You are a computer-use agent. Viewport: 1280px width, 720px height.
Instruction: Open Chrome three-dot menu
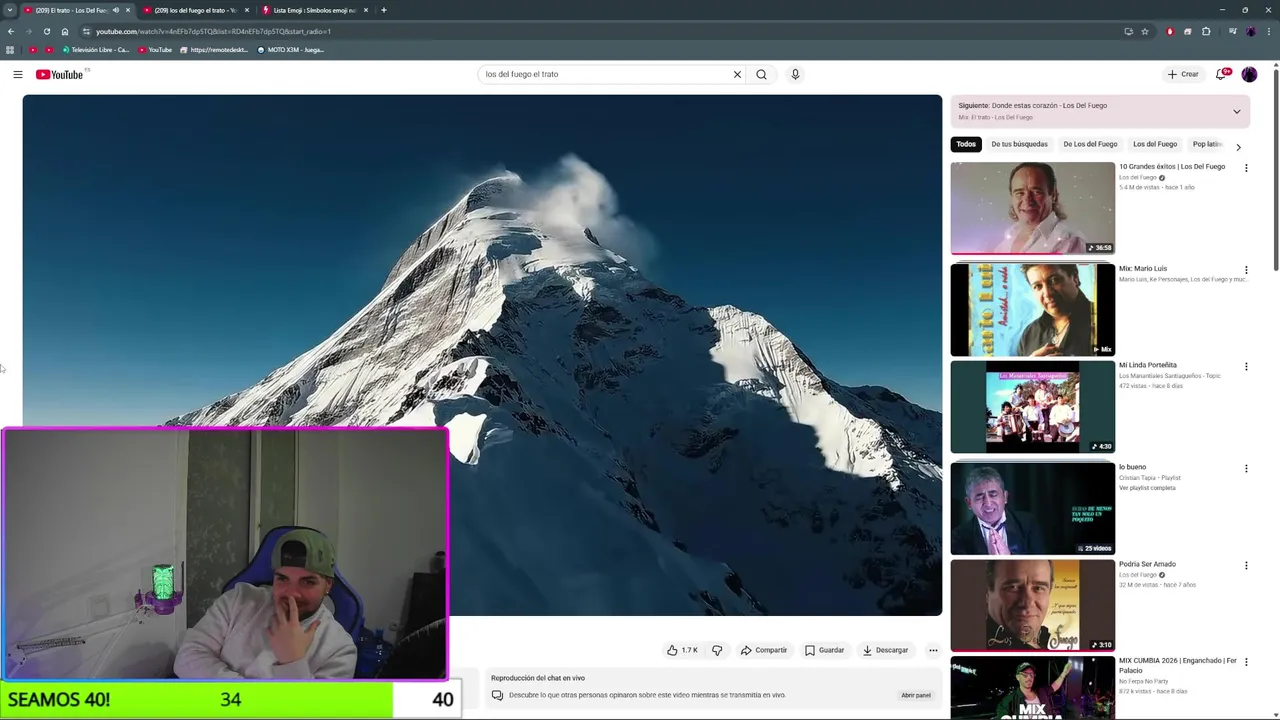point(1268,31)
